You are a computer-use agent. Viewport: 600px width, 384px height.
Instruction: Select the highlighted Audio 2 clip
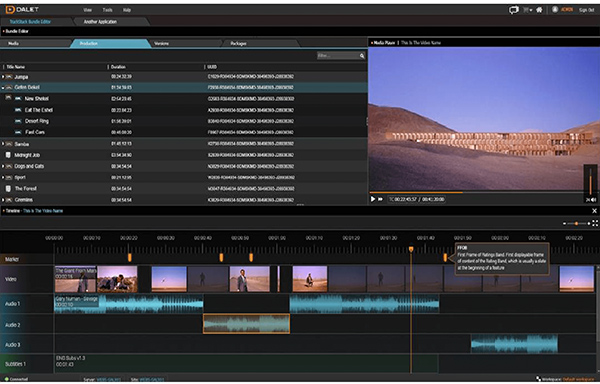pos(246,324)
